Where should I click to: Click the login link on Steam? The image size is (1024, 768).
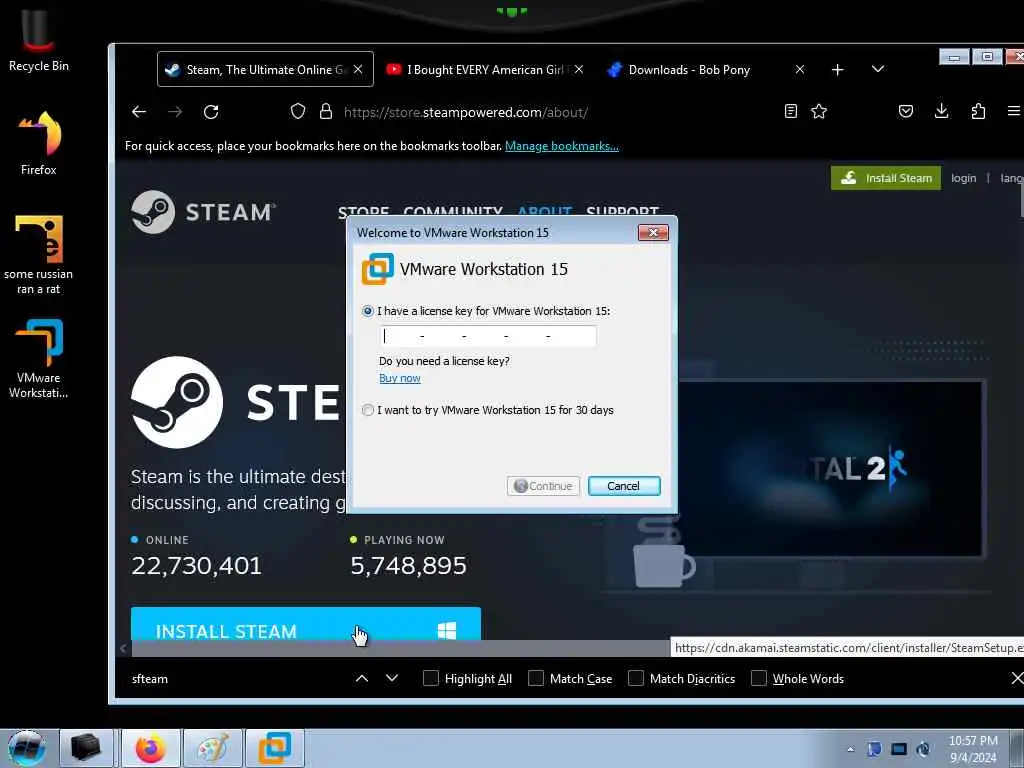click(963, 178)
